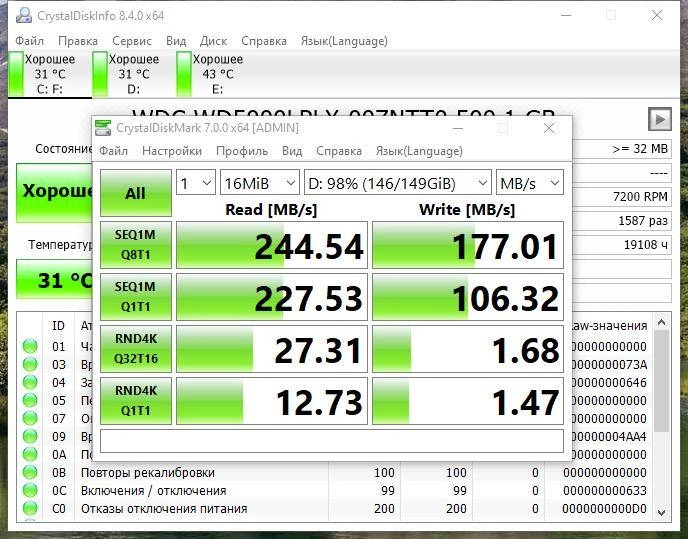This screenshot has width=688, height=539.
Task: Click status circle for attribute C0
Action: 30,508
